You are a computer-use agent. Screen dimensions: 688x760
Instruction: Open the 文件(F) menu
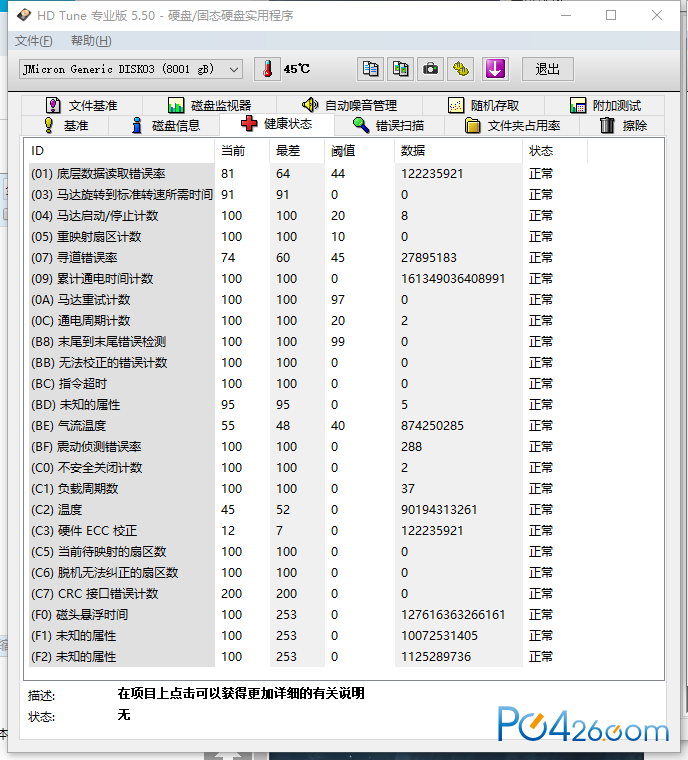33,41
